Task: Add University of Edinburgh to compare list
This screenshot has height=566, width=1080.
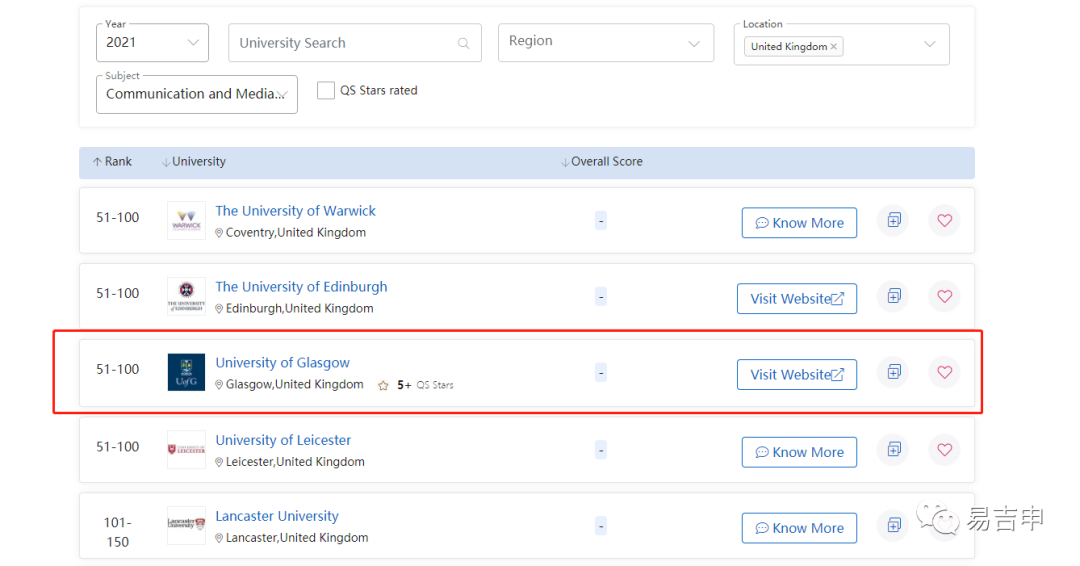Action: tap(893, 296)
